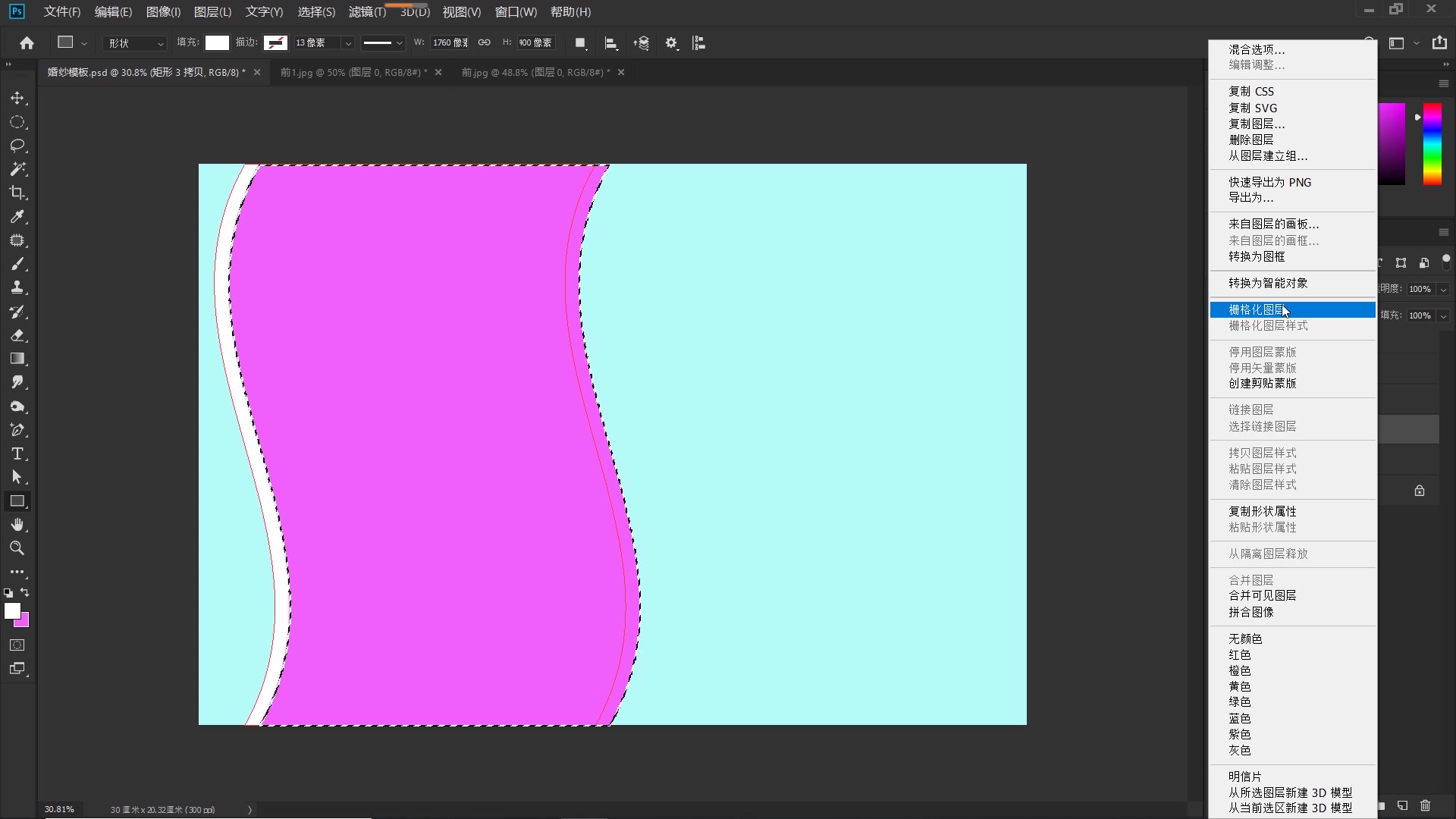Image resolution: width=1456 pixels, height=819 pixels.
Task: Switch to the 前1.jpg document tab
Action: click(x=353, y=72)
